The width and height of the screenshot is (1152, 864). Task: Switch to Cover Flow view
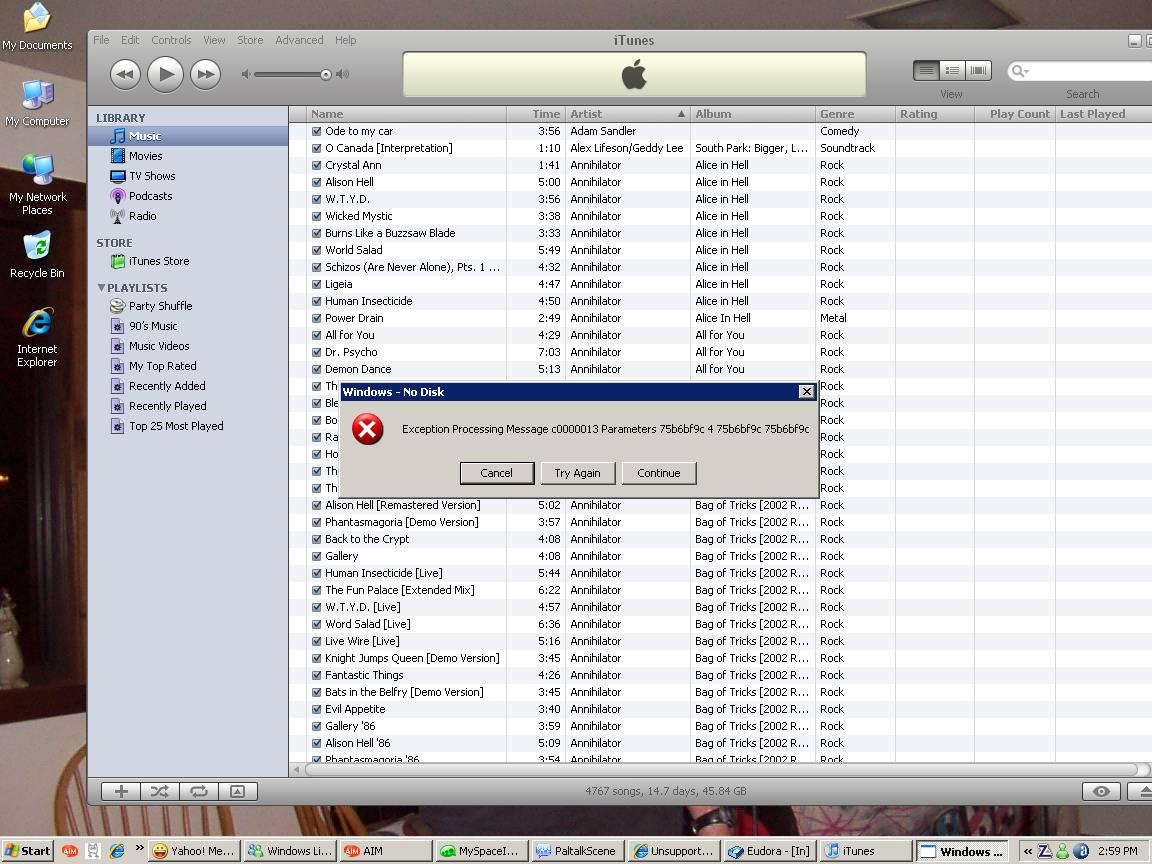(978, 70)
